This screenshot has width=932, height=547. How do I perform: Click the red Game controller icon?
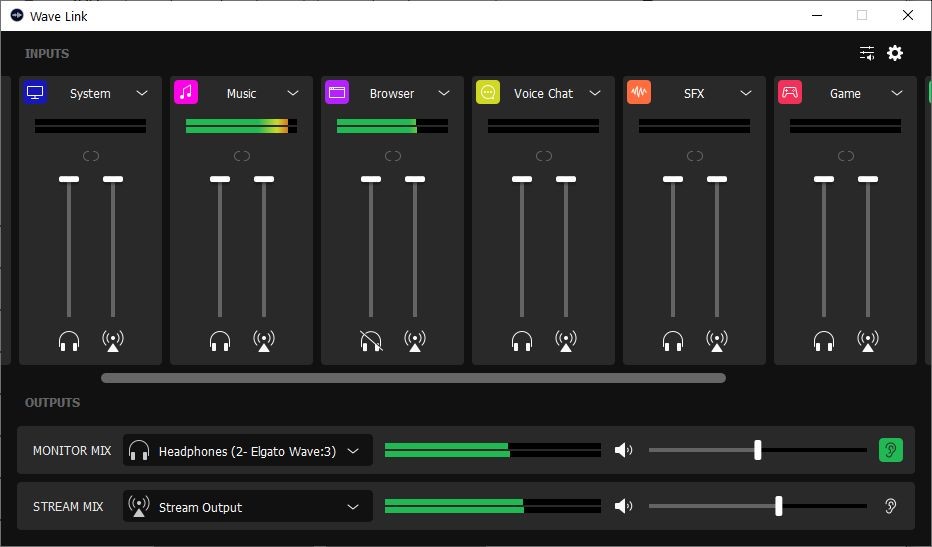tap(790, 93)
